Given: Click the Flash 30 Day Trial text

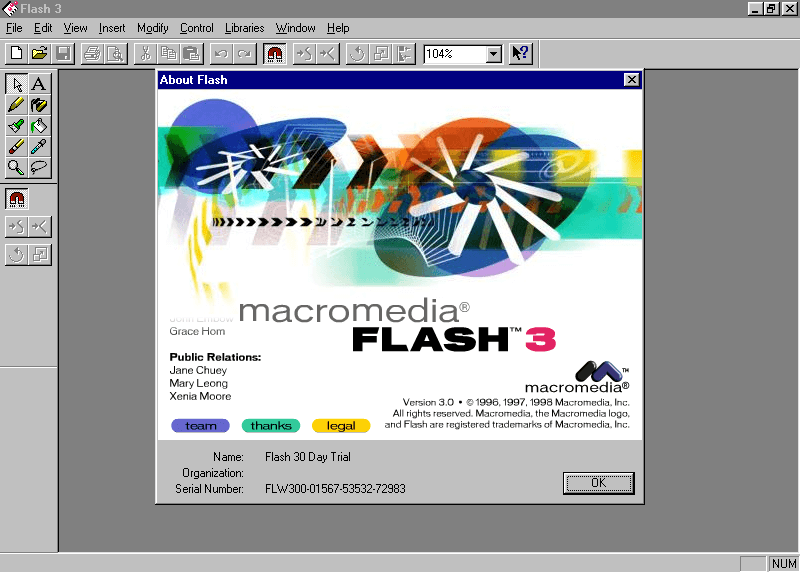Looking at the screenshot, I should tap(308, 457).
